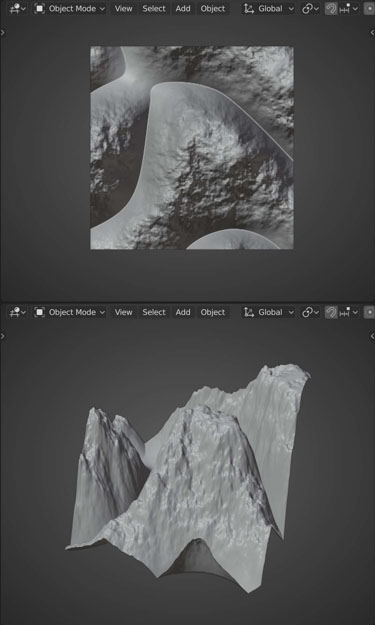Expand the toolbar arrow in bottom viewport
Image resolution: width=375 pixels, height=625 pixels.
click(x=3, y=336)
